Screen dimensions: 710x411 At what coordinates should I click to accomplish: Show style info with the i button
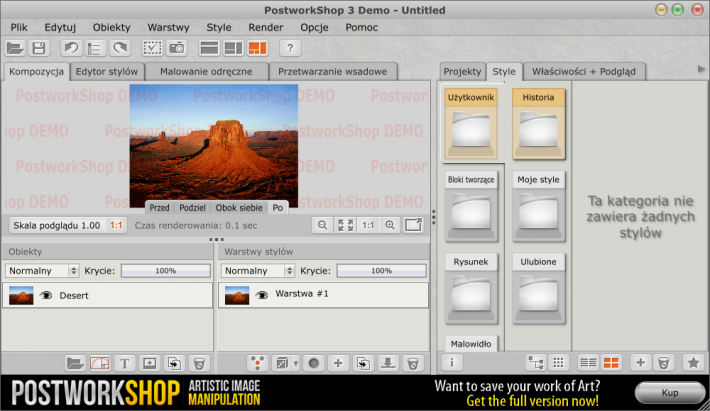pos(452,362)
